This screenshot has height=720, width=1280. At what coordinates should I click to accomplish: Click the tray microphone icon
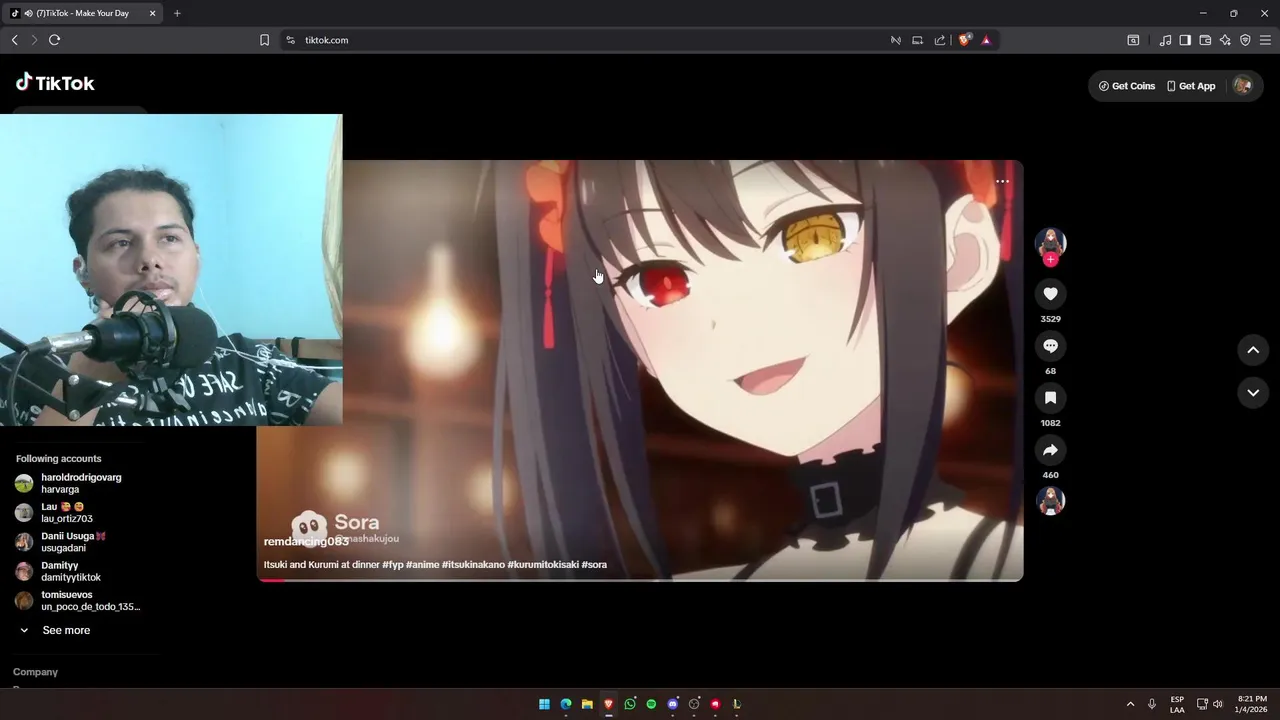[1152, 704]
